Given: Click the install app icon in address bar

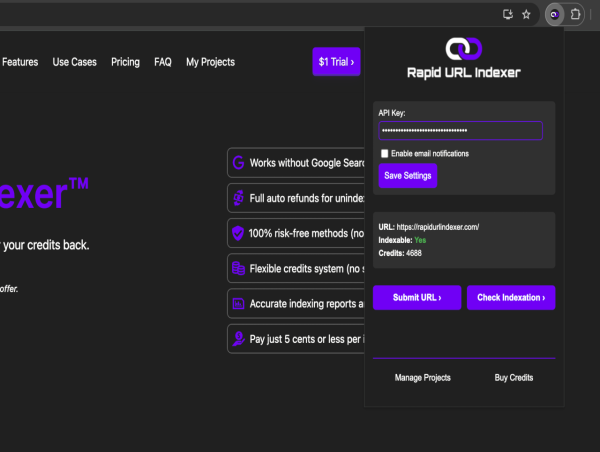Looking at the screenshot, I should [x=508, y=15].
